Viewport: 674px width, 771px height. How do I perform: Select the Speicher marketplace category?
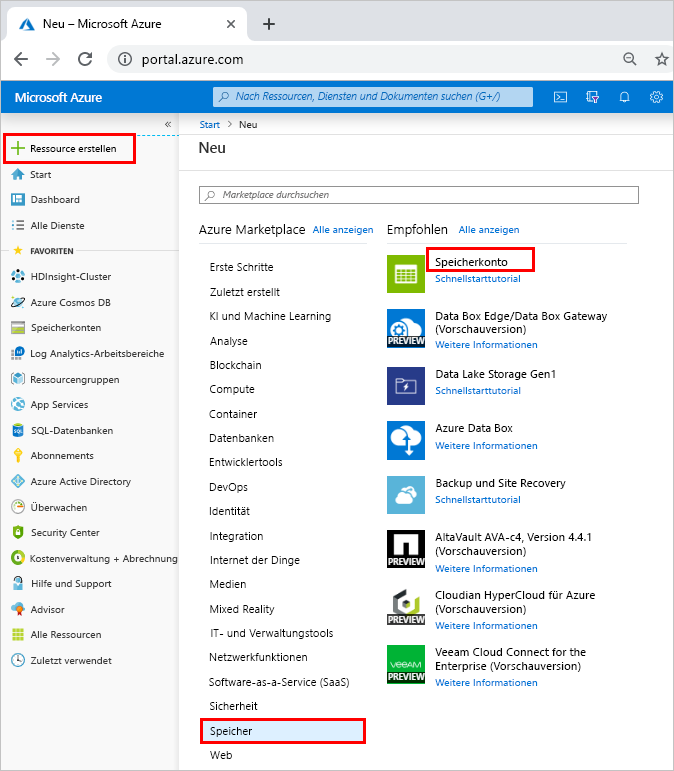[x=283, y=731]
